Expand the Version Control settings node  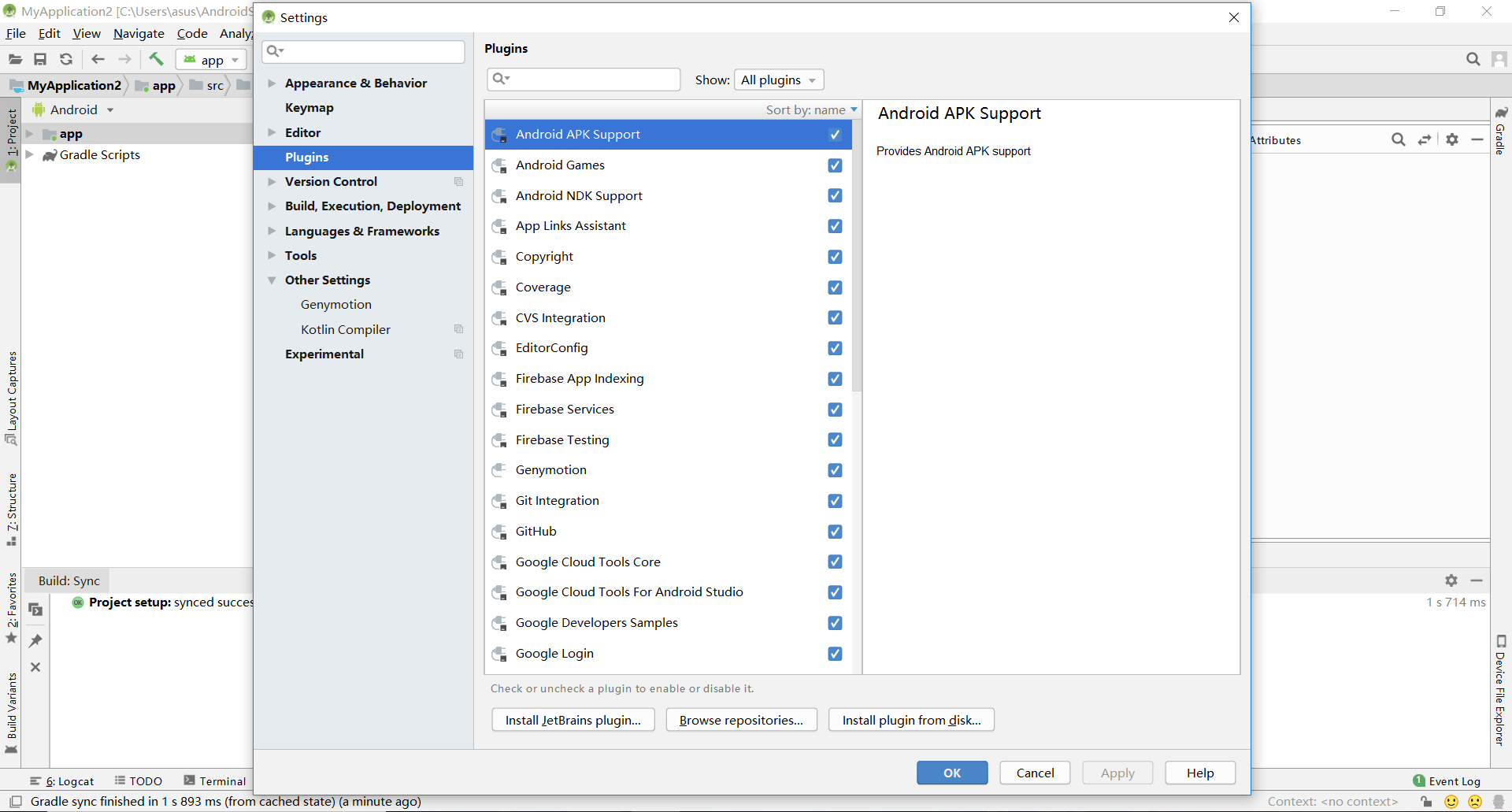pos(272,181)
